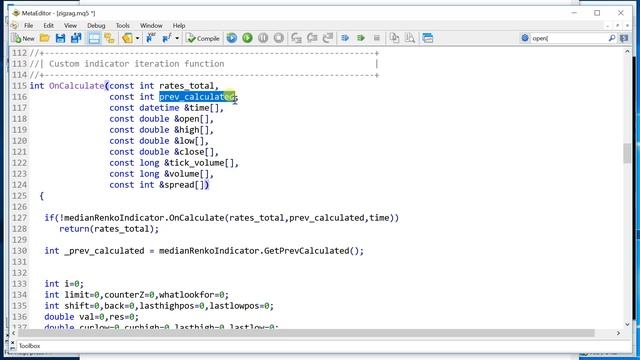Open dropdown arrow beside yellow navigation icon
This screenshot has height=360, width=640.
pyautogui.click(x=137, y=38)
